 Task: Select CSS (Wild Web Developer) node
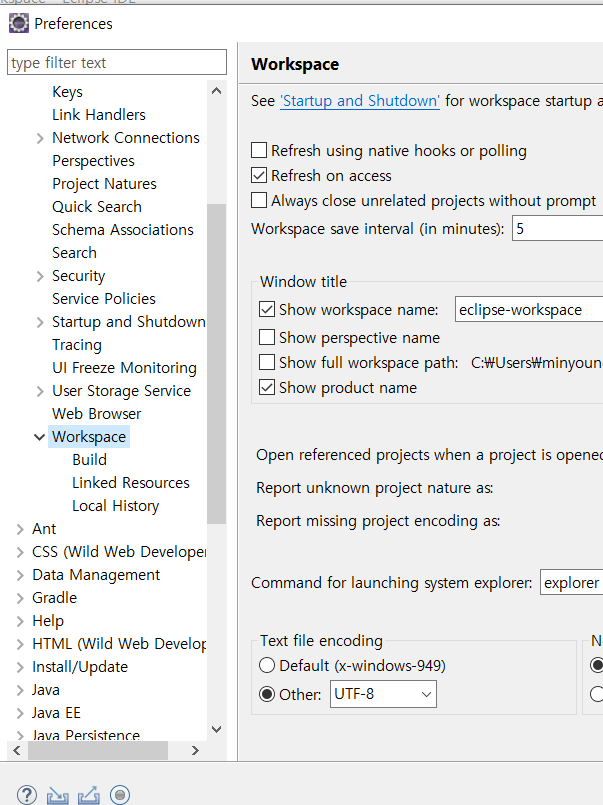[119, 552]
